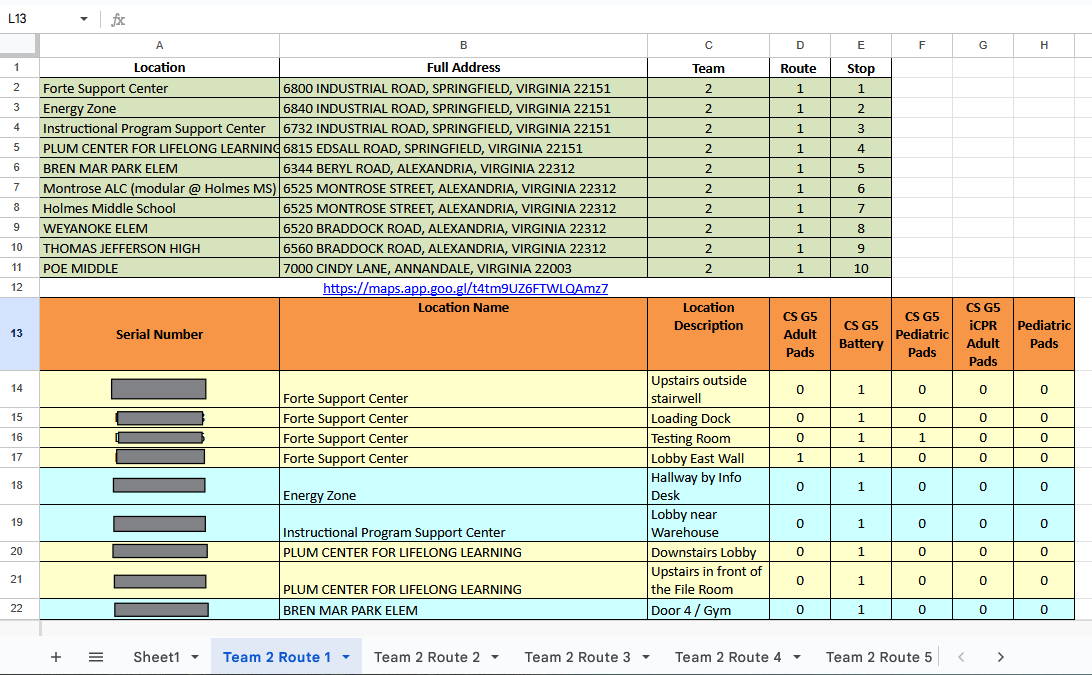Go to Team 2 Route 5 tab
The width and height of the screenshot is (1092, 675).
[878, 657]
